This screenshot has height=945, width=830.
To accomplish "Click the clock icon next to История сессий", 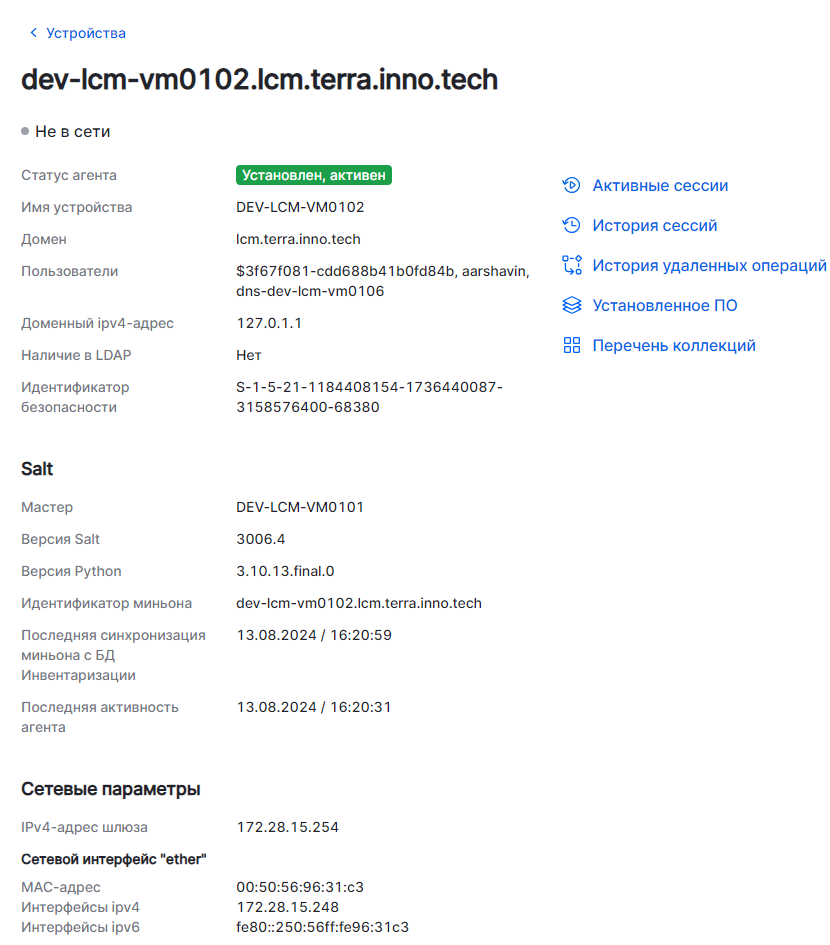I will click(x=572, y=225).
